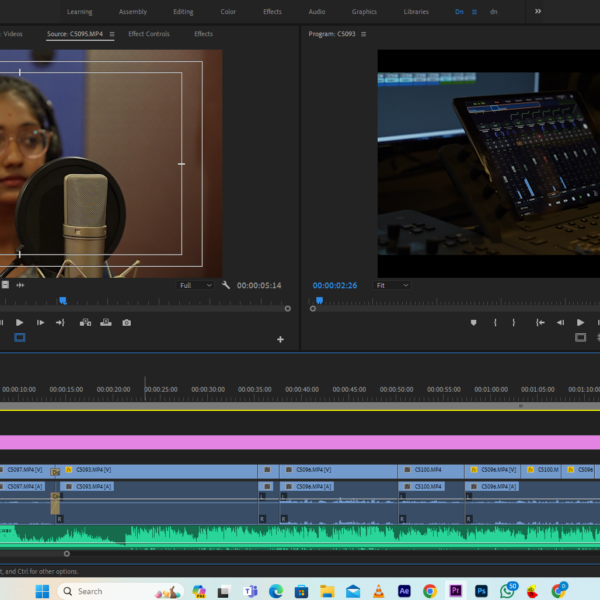The image size is (600, 600).
Task: Go to Out point in Source monitor
Action: coord(60,323)
